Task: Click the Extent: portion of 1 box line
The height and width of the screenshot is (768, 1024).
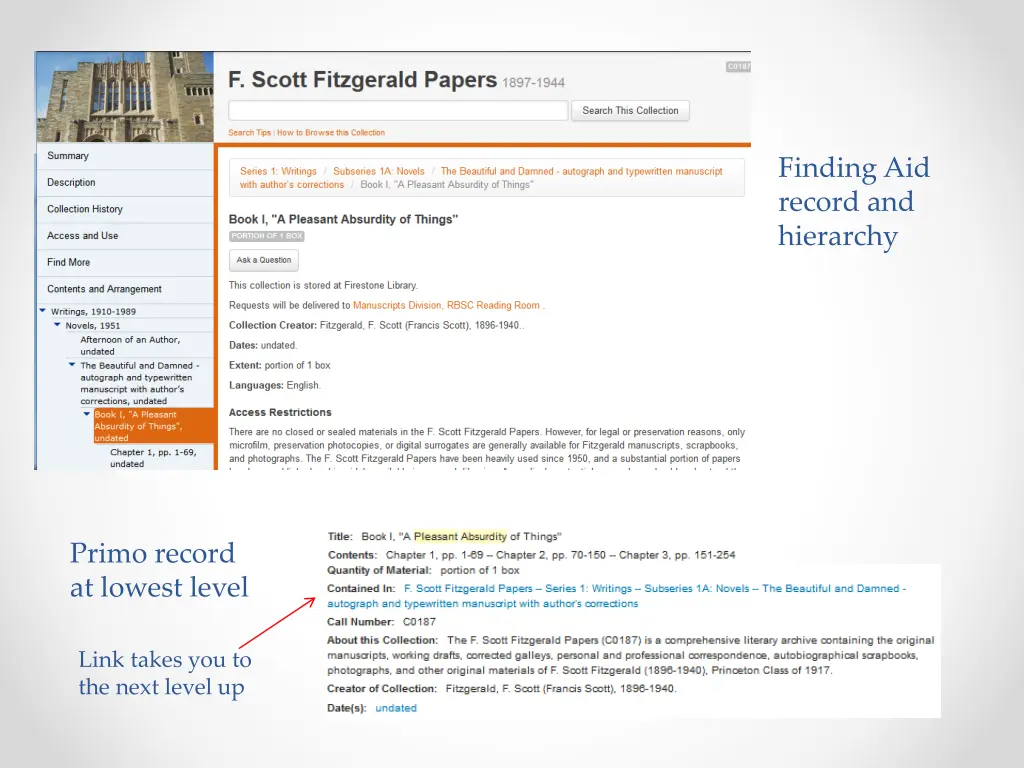Action: 280,365
